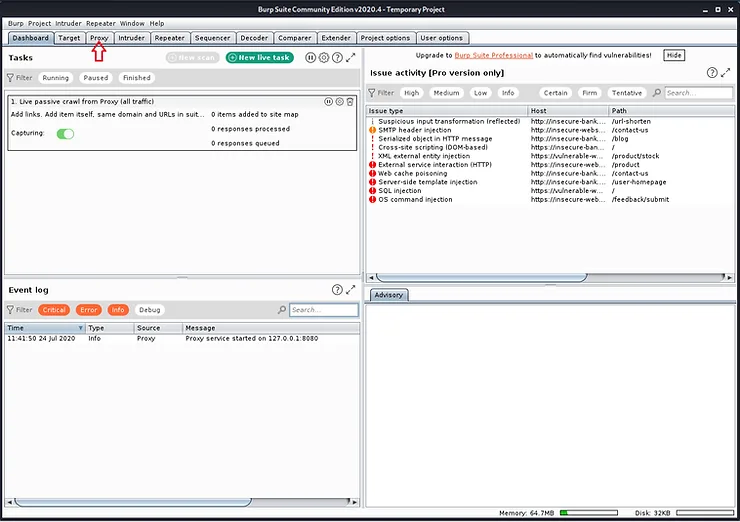Switch to the Extender tab

click(336, 38)
